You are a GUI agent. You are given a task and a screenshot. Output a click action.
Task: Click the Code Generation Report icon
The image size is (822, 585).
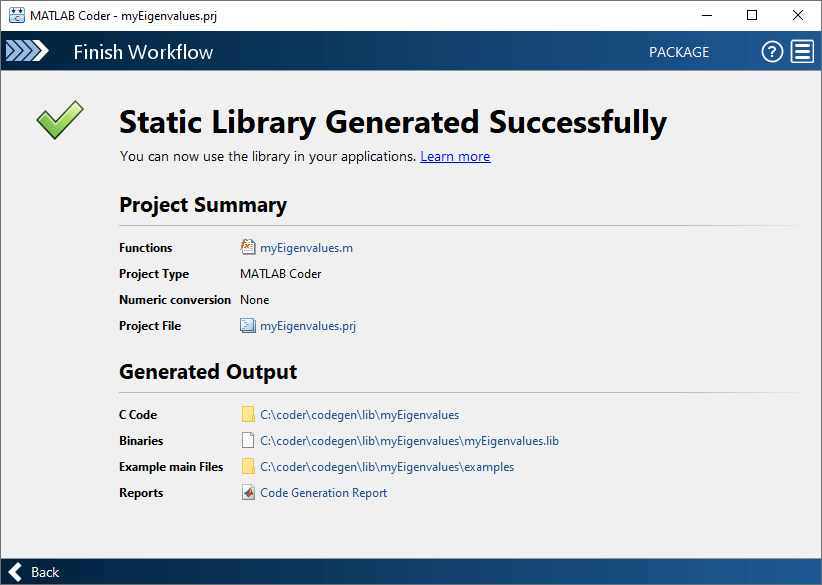(x=248, y=492)
